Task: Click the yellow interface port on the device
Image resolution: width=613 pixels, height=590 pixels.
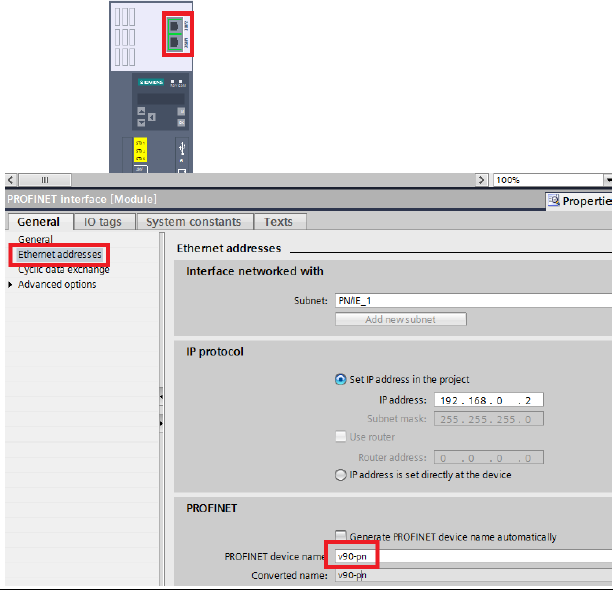Action: 140,153
